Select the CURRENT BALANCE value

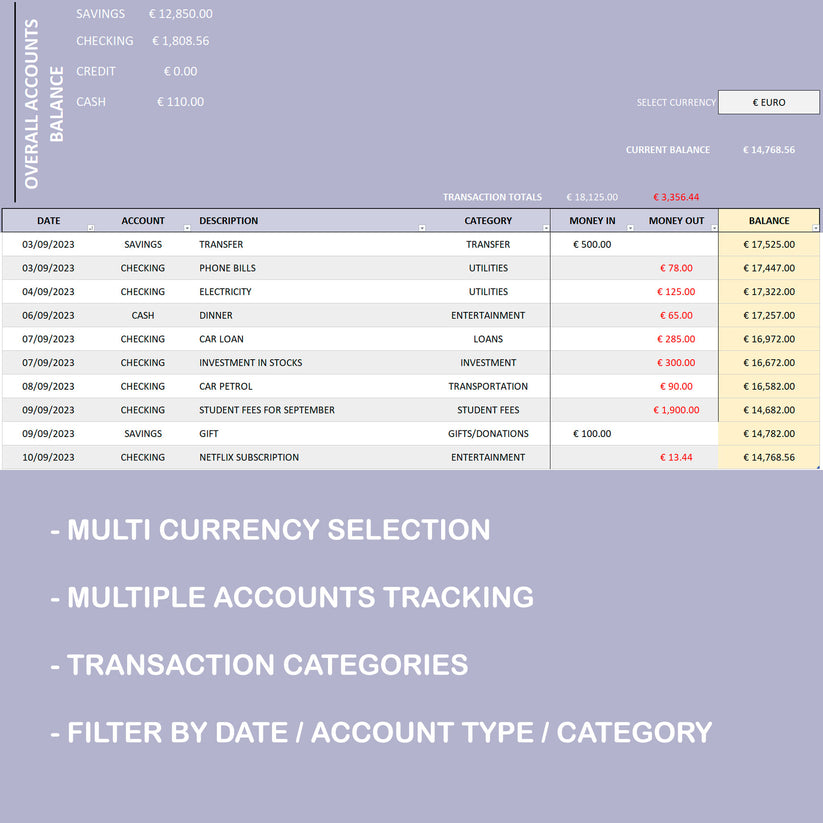coord(769,149)
